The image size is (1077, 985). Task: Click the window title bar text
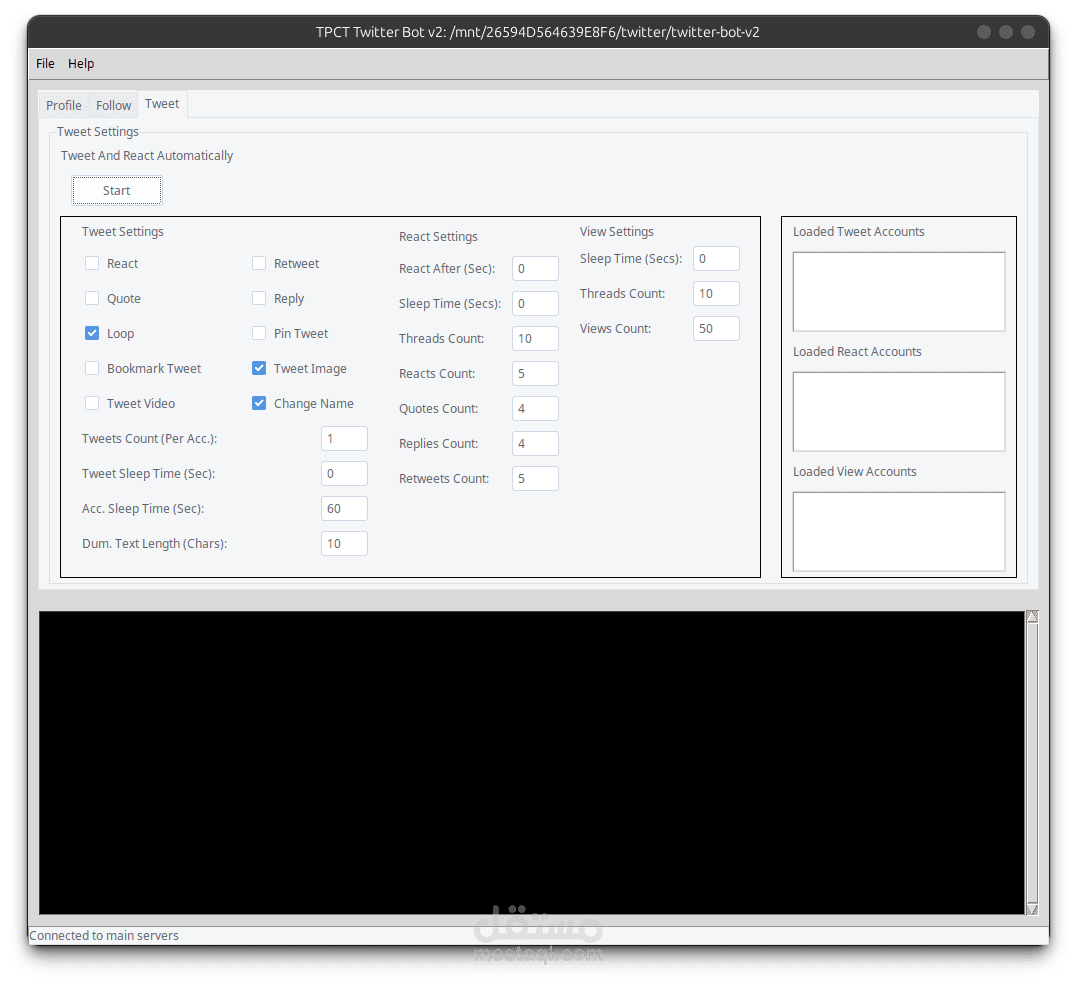coord(538,32)
